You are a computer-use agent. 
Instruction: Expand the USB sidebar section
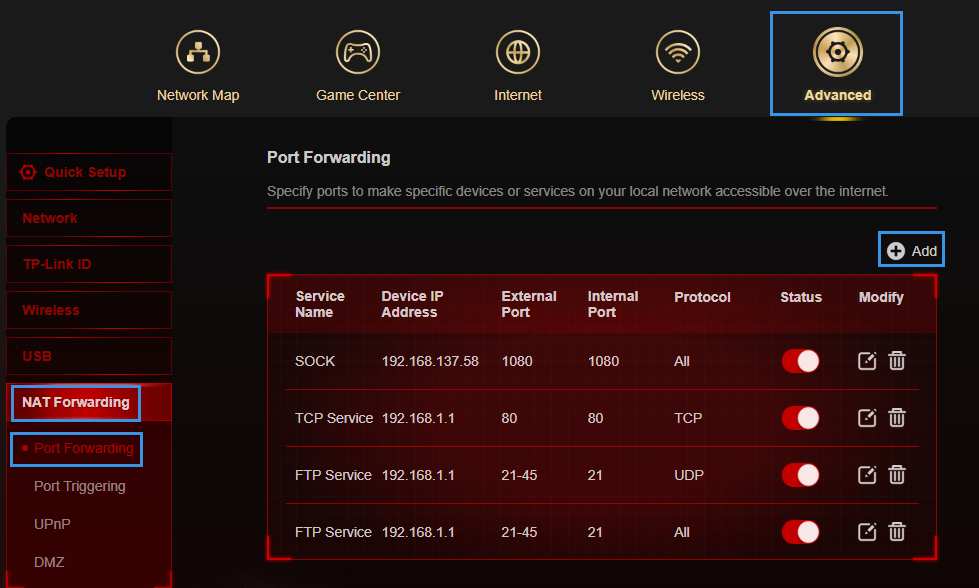click(x=88, y=356)
